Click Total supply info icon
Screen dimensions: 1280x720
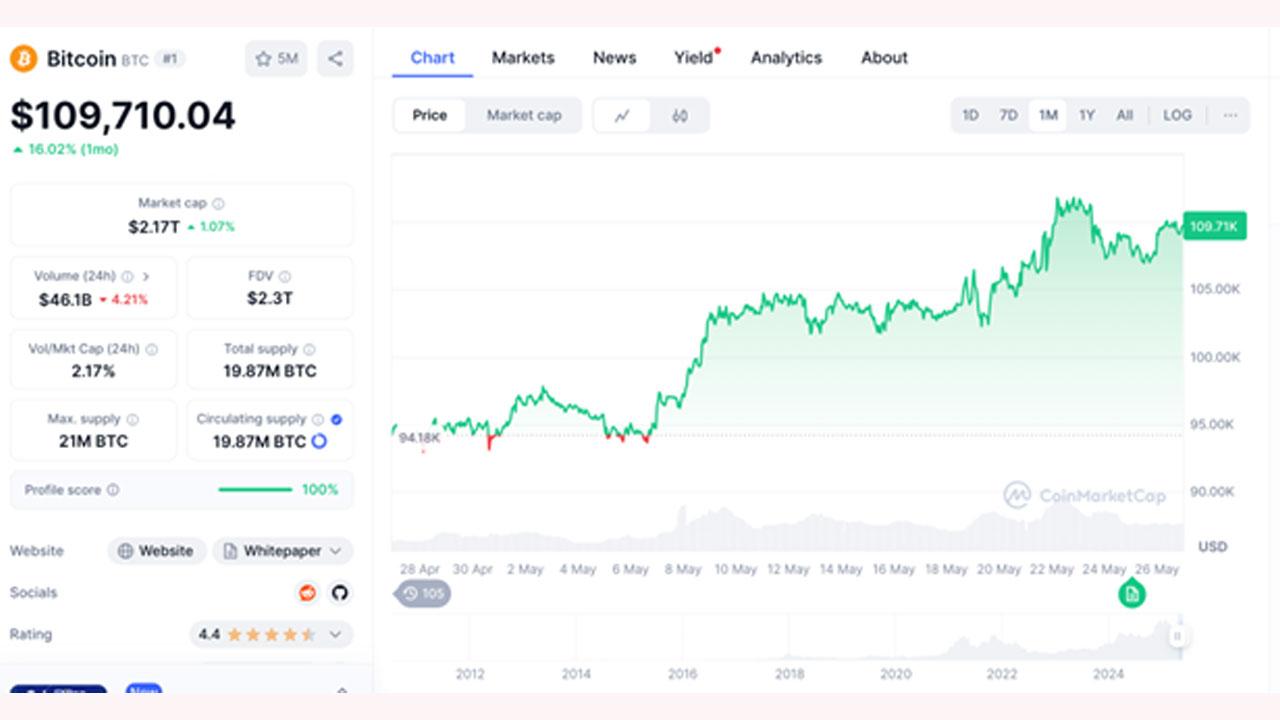pyautogui.click(x=309, y=349)
